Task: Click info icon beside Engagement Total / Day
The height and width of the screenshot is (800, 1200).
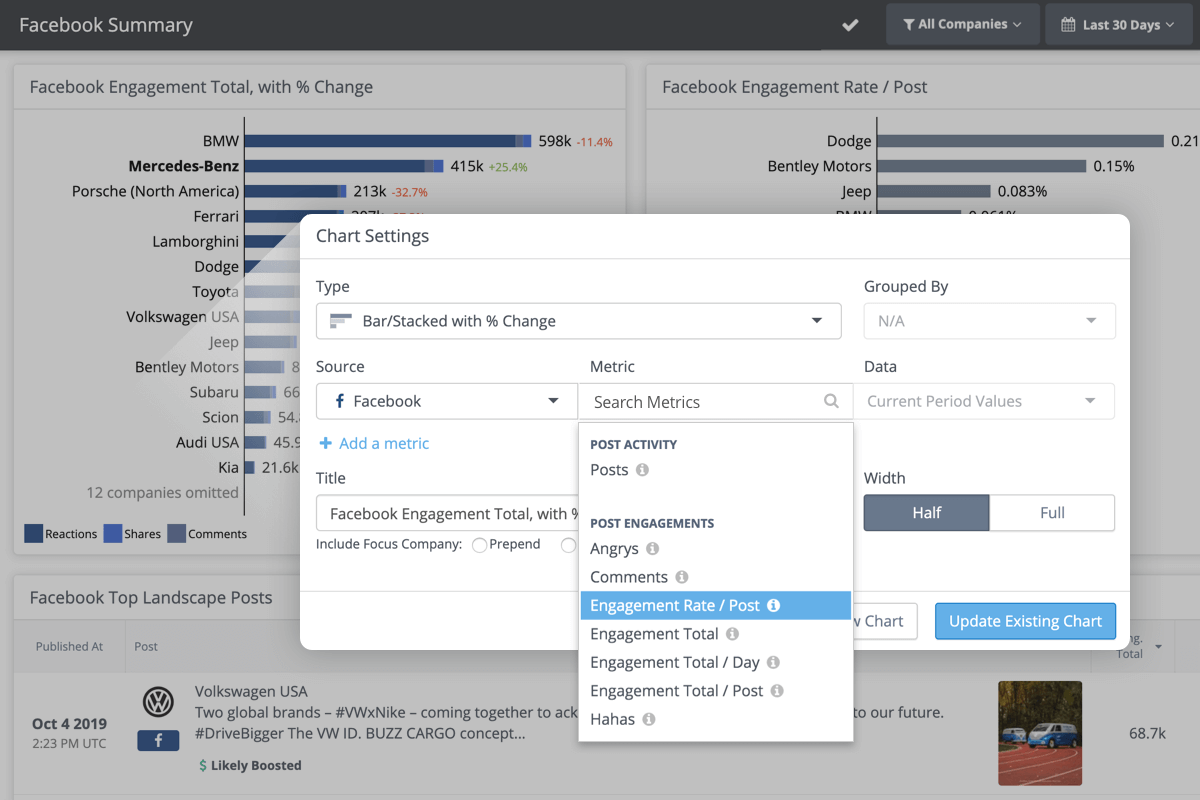Action: point(773,662)
